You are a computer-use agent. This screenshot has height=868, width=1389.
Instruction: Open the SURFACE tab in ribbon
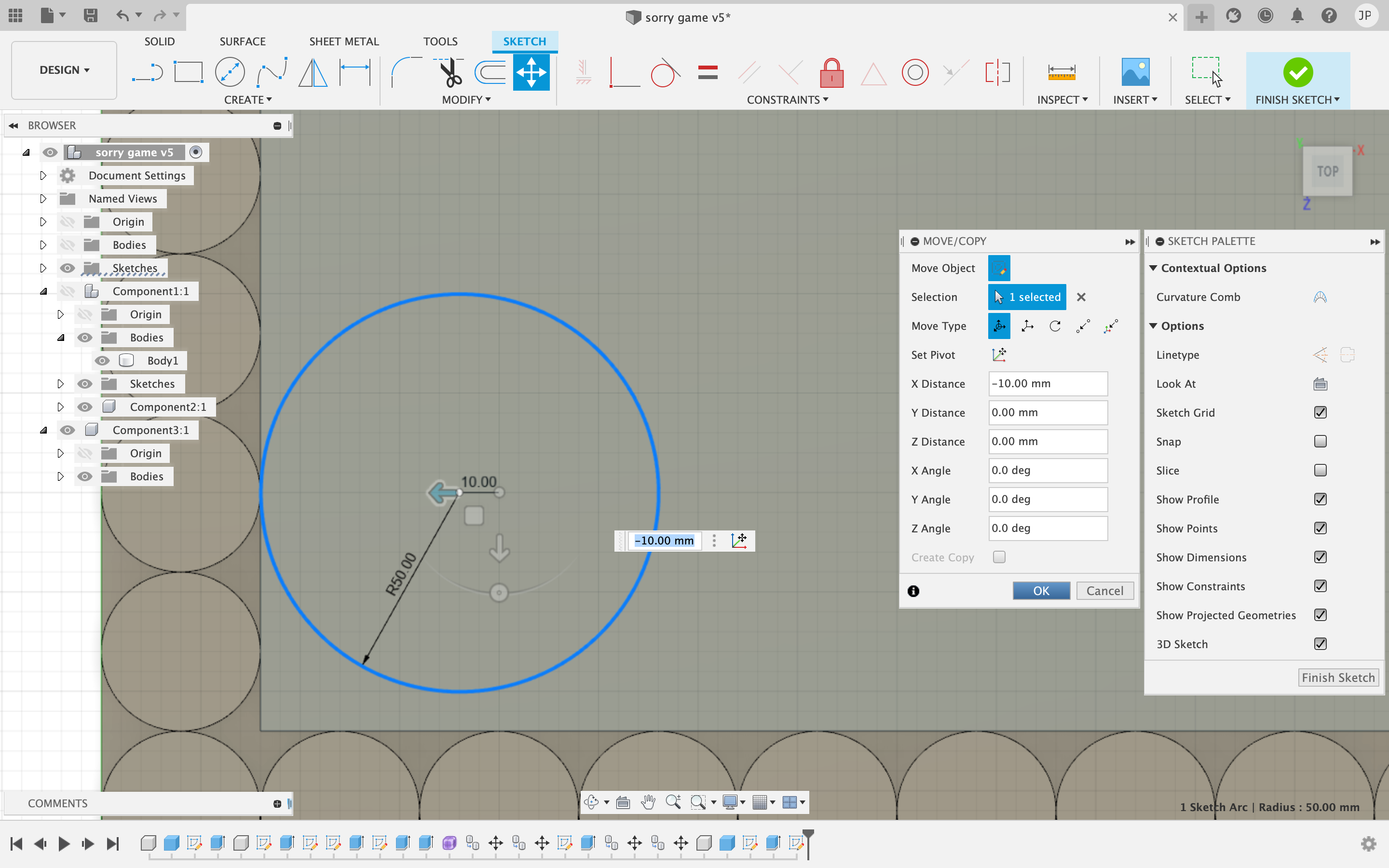[x=243, y=41]
